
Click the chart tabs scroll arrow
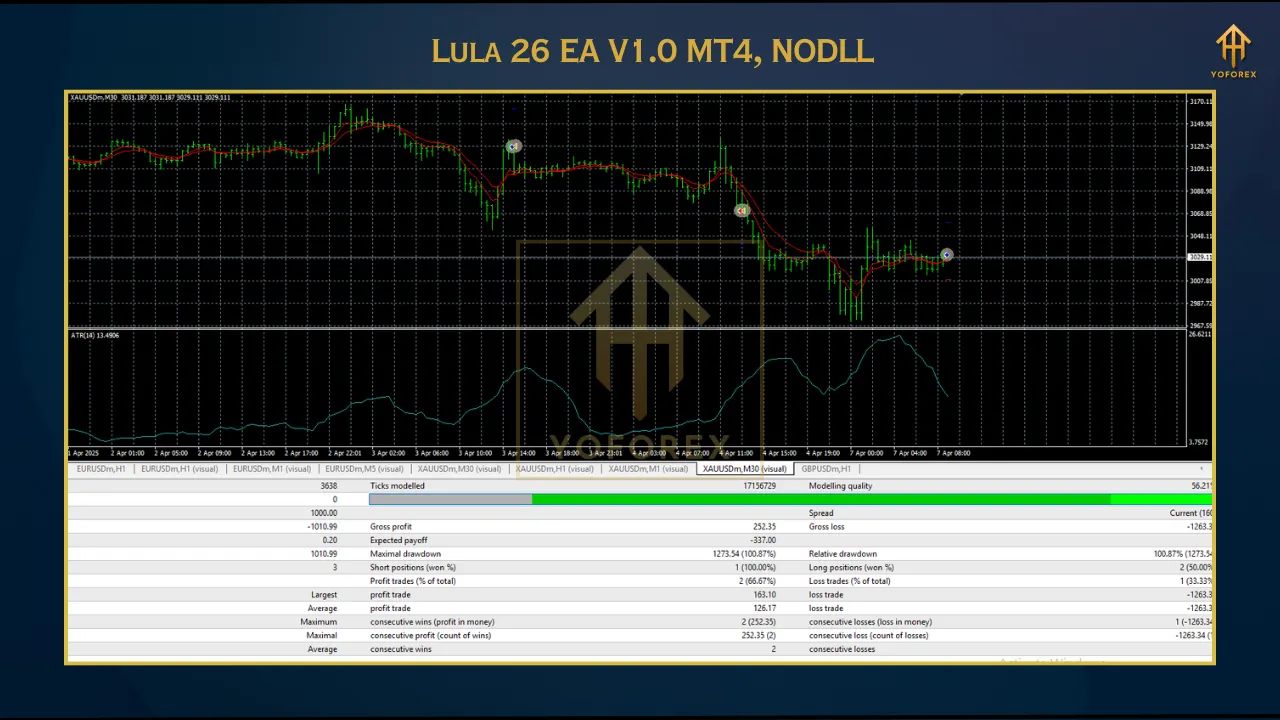[1201, 468]
